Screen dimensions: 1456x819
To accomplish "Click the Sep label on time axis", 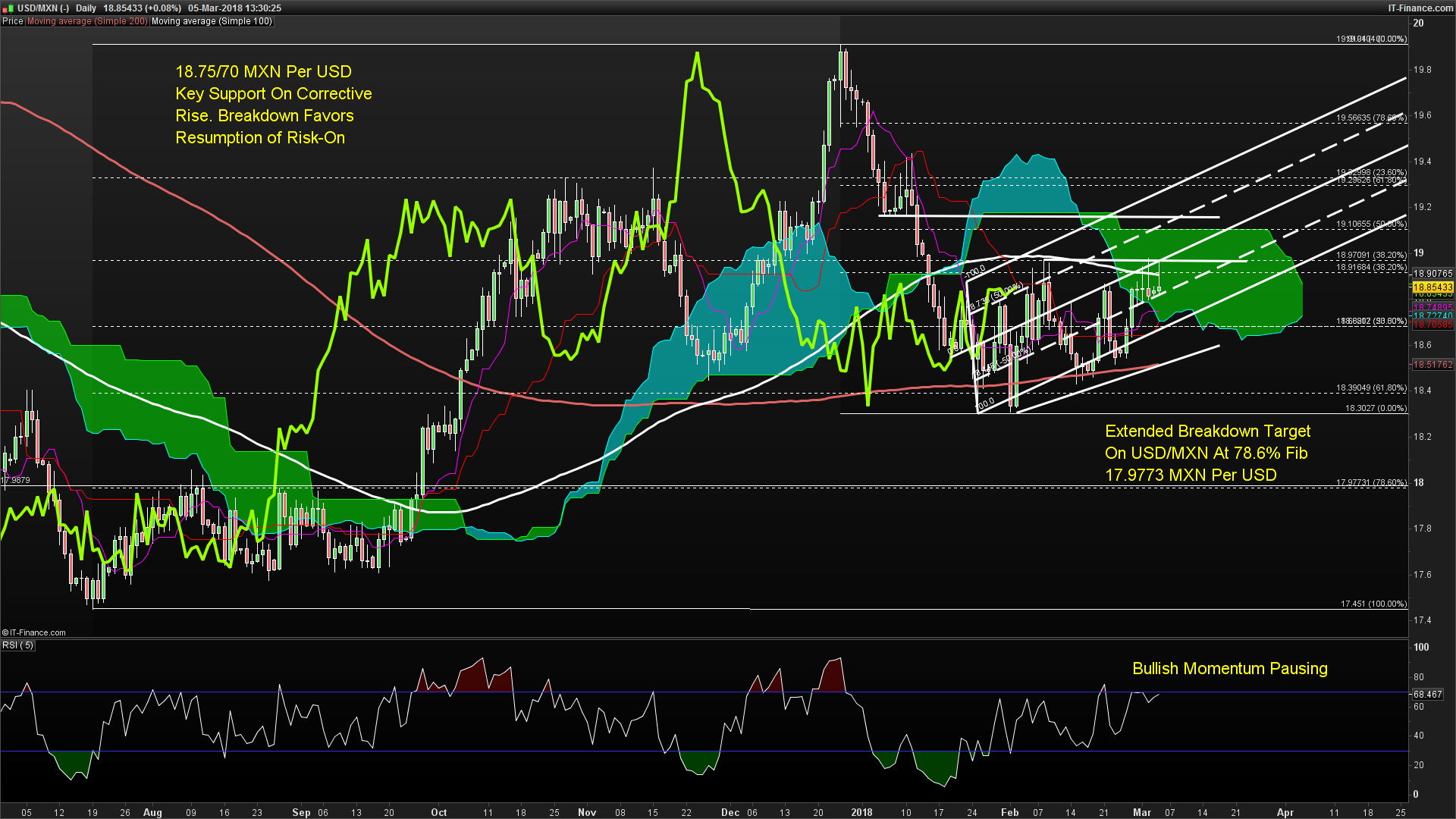I will [301, 812].
